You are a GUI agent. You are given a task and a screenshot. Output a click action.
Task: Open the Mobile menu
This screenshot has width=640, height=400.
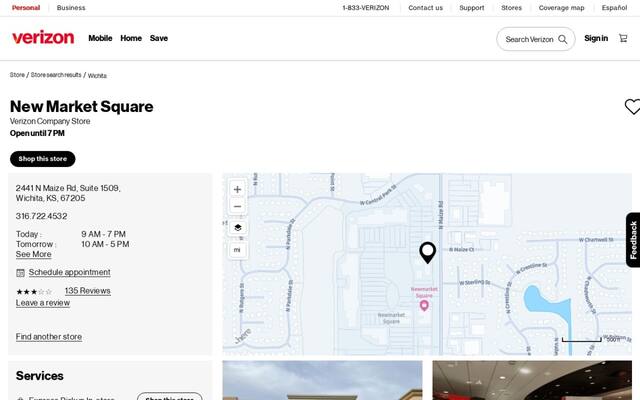point(100,38)
